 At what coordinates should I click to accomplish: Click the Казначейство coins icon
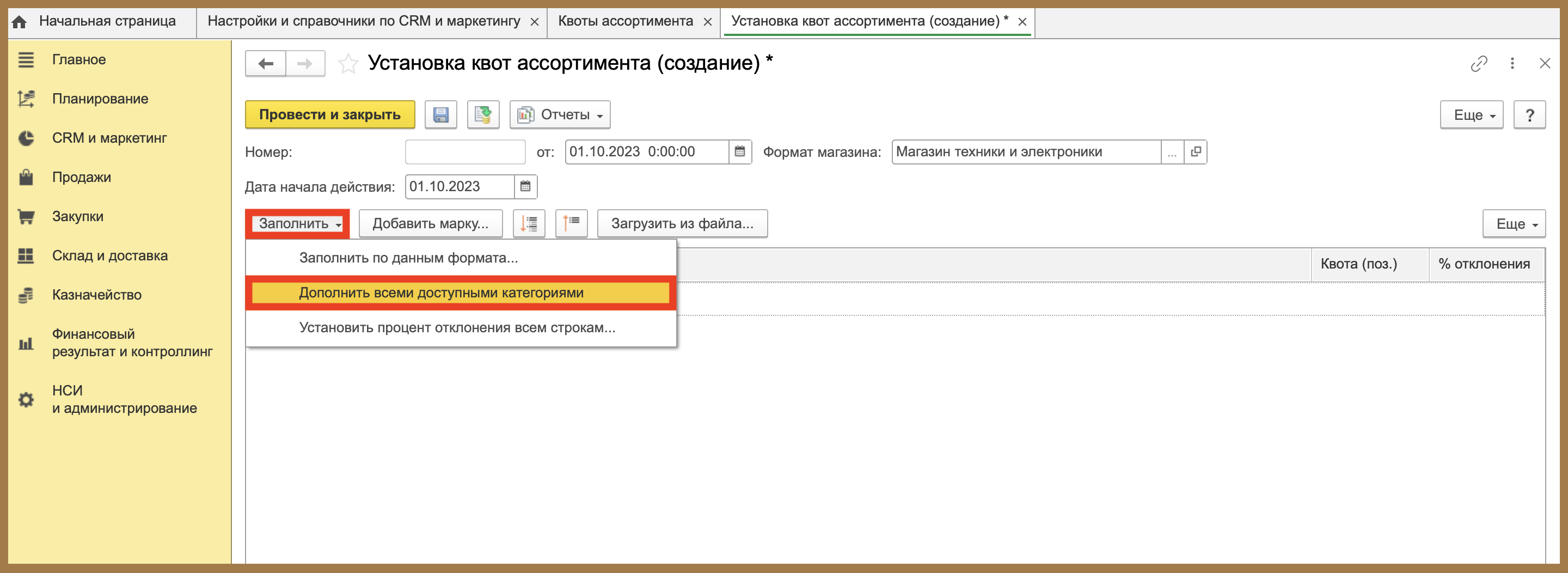click(26, 295)
